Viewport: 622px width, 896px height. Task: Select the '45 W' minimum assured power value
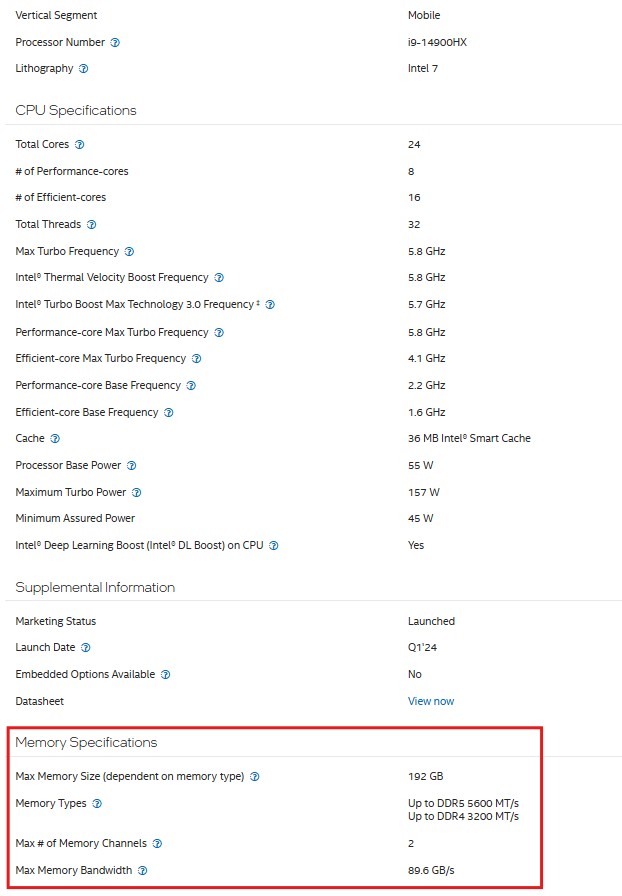pyautogui.click(x=421, y=518)
